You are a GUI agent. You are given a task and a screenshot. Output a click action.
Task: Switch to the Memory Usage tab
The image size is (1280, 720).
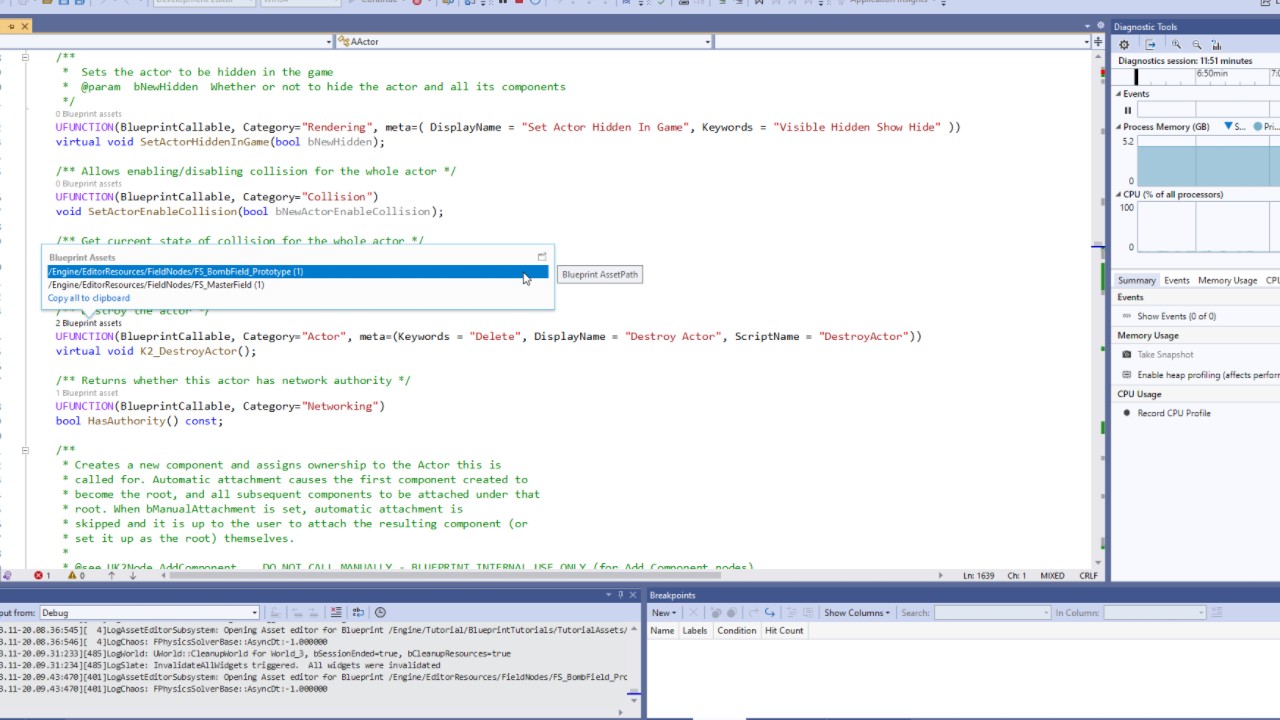1227,281
